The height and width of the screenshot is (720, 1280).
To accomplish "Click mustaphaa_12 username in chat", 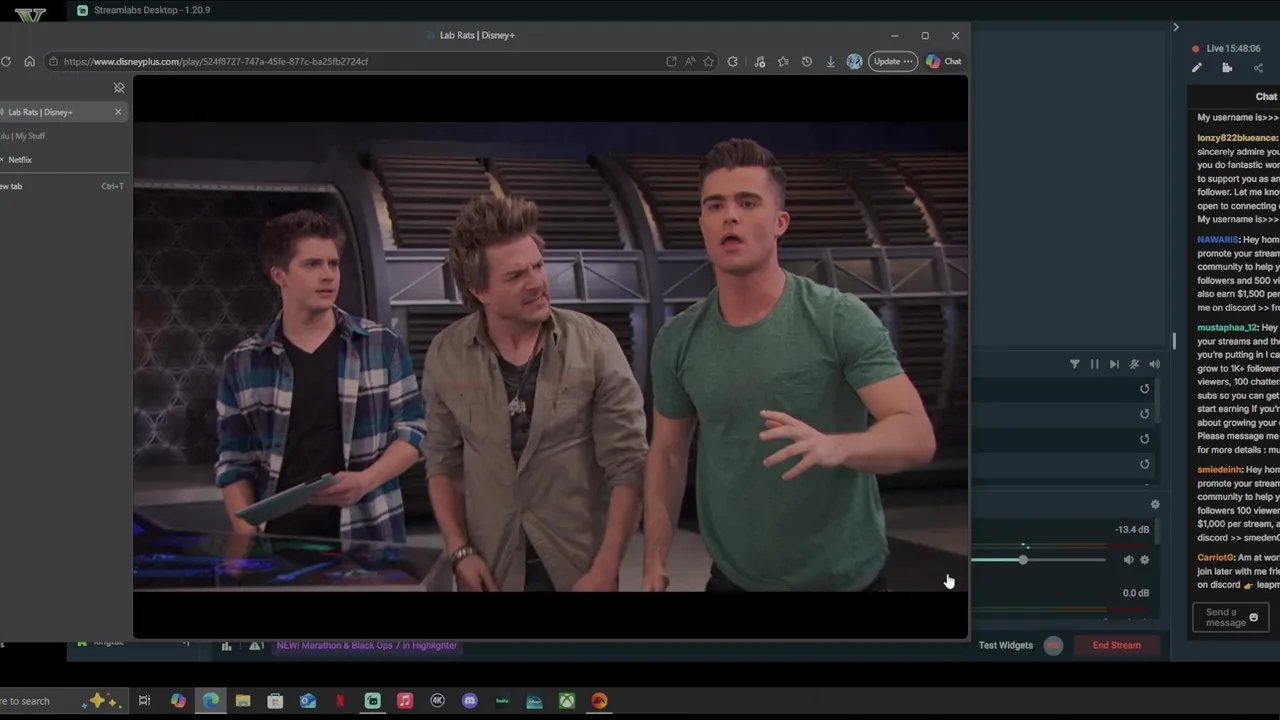I will (x=1227, y=328).
